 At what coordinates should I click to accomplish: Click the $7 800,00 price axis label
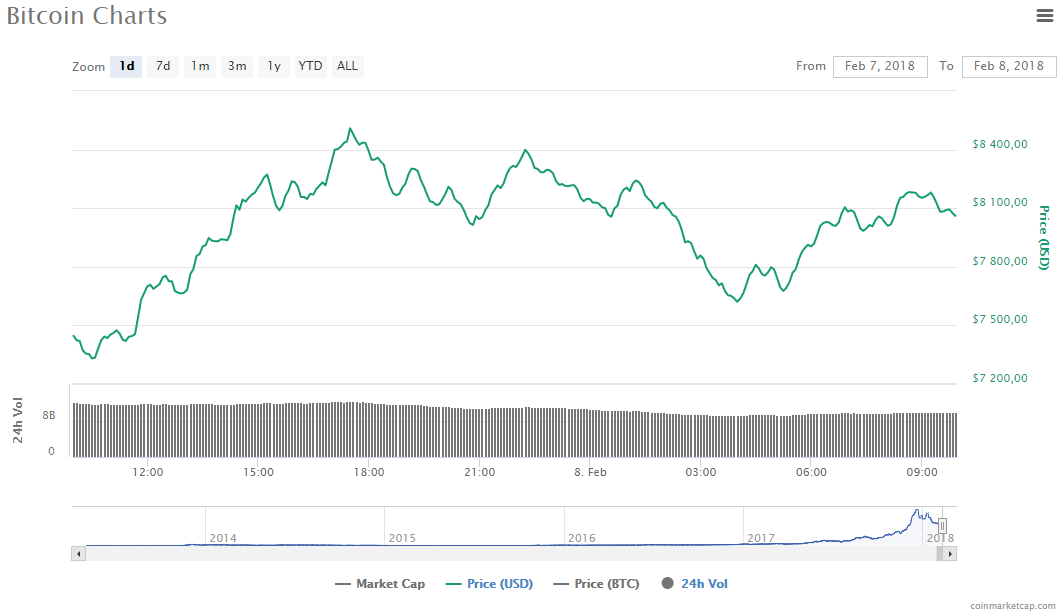(1000, 261)
